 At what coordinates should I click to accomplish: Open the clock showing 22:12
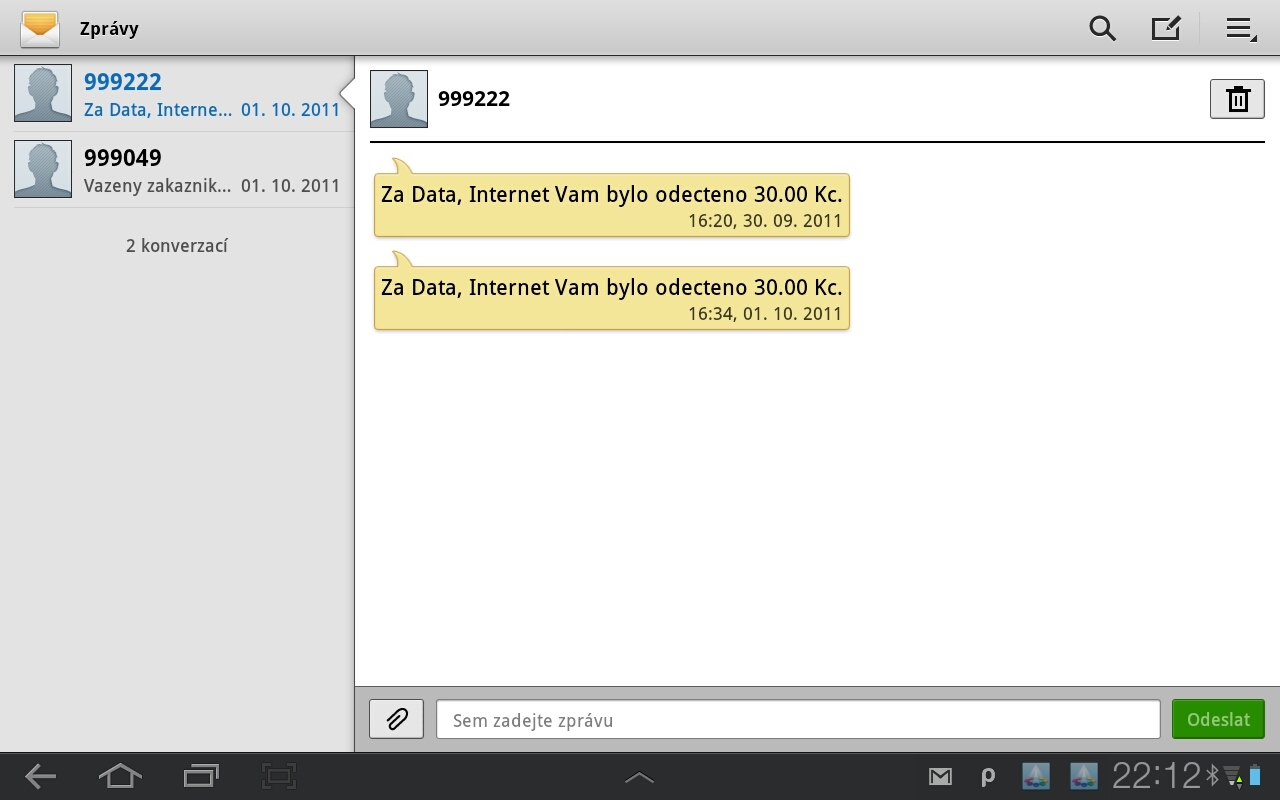(x=1156, y=776)
